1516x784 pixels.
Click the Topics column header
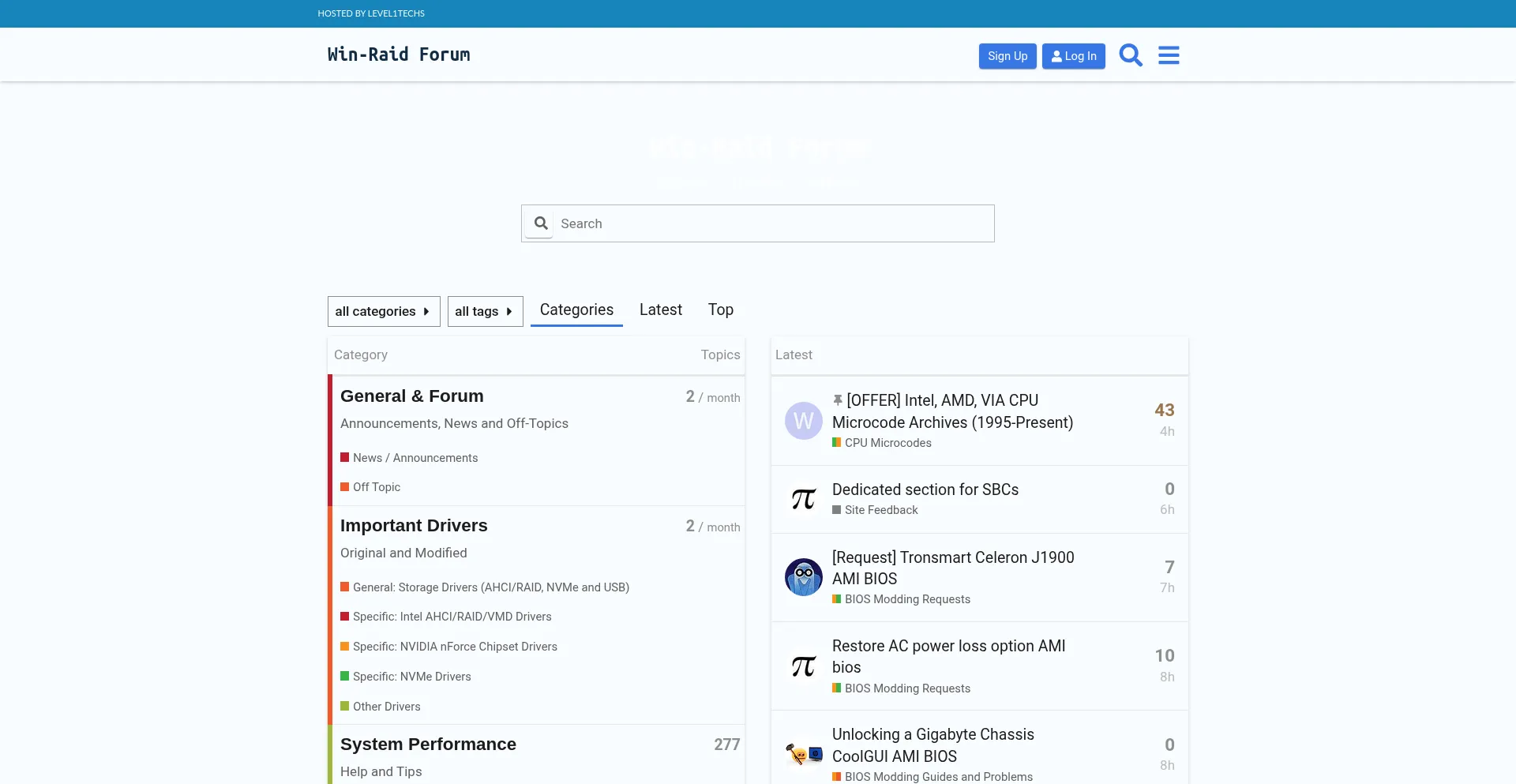tap(720, 354)
